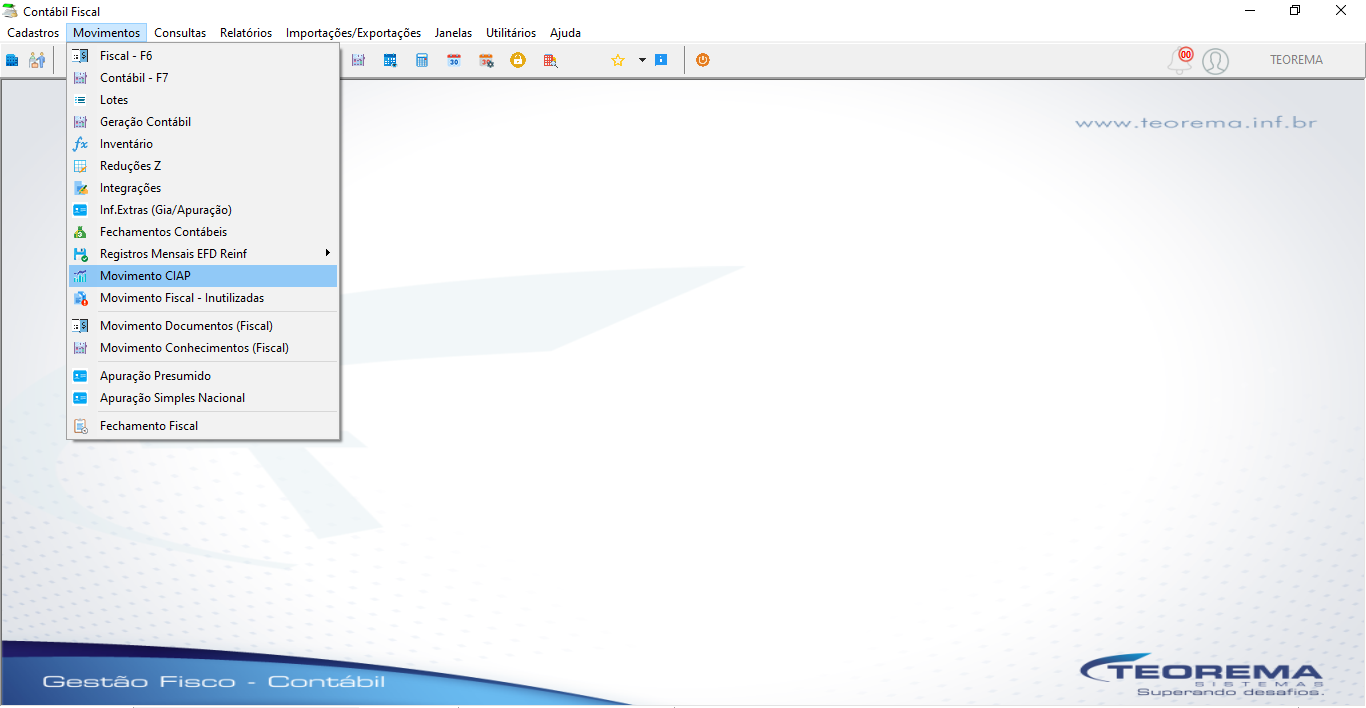Open the Importações/Exportações menu
The image size is (1366, 708).
point(353,33)
